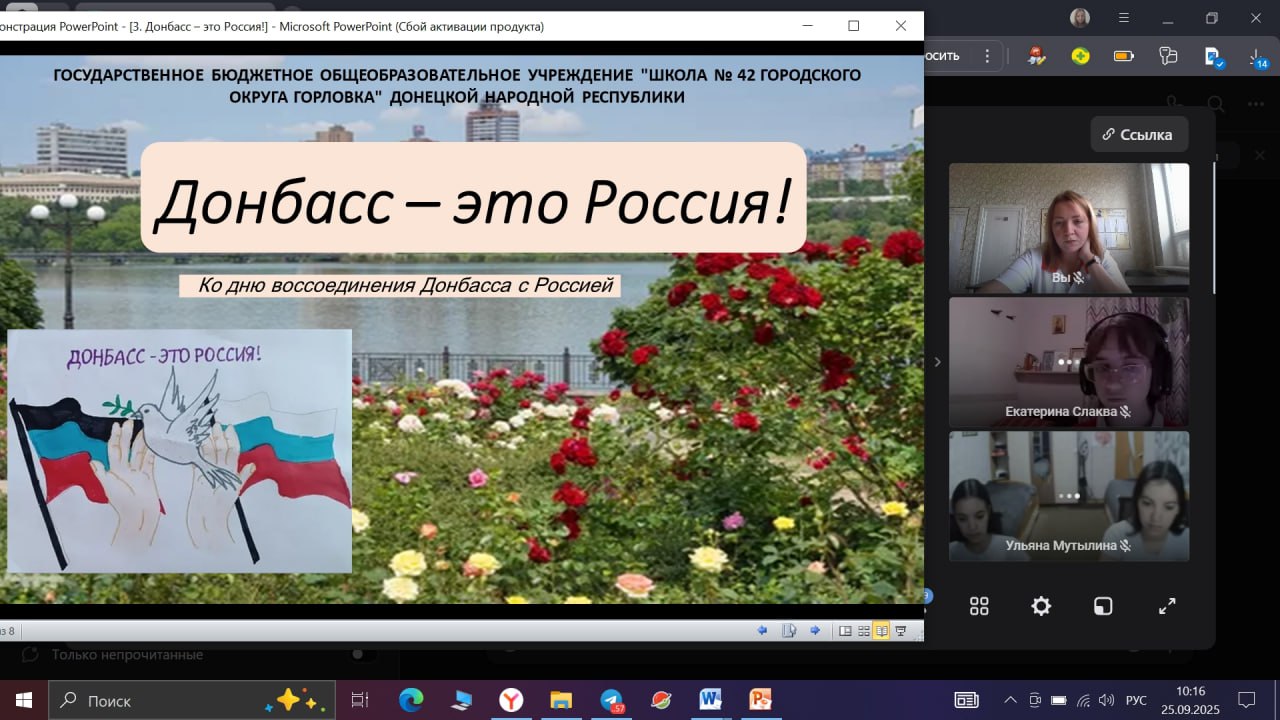Viewport: 1280px width, 720px height.
Task: Open Telegram from taskbar
Action: tap(611, 700)
